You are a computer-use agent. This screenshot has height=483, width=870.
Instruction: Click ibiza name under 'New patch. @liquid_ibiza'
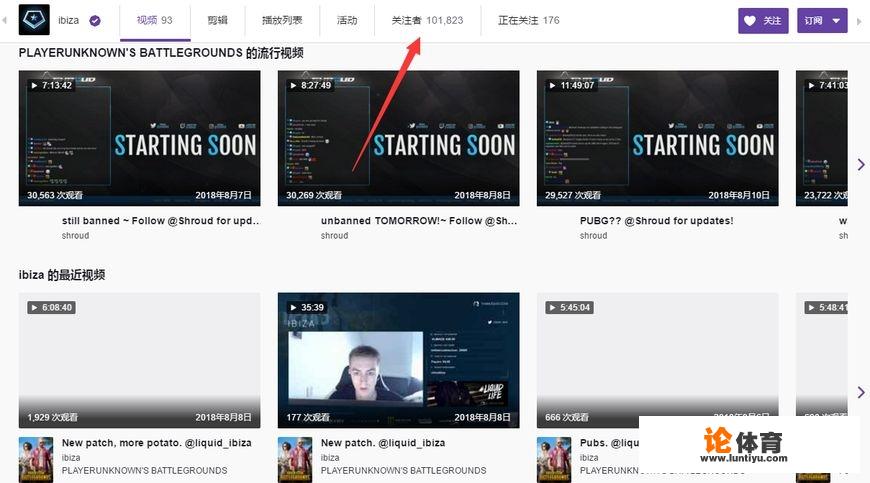pyautogui.click(x=330, y=457)
